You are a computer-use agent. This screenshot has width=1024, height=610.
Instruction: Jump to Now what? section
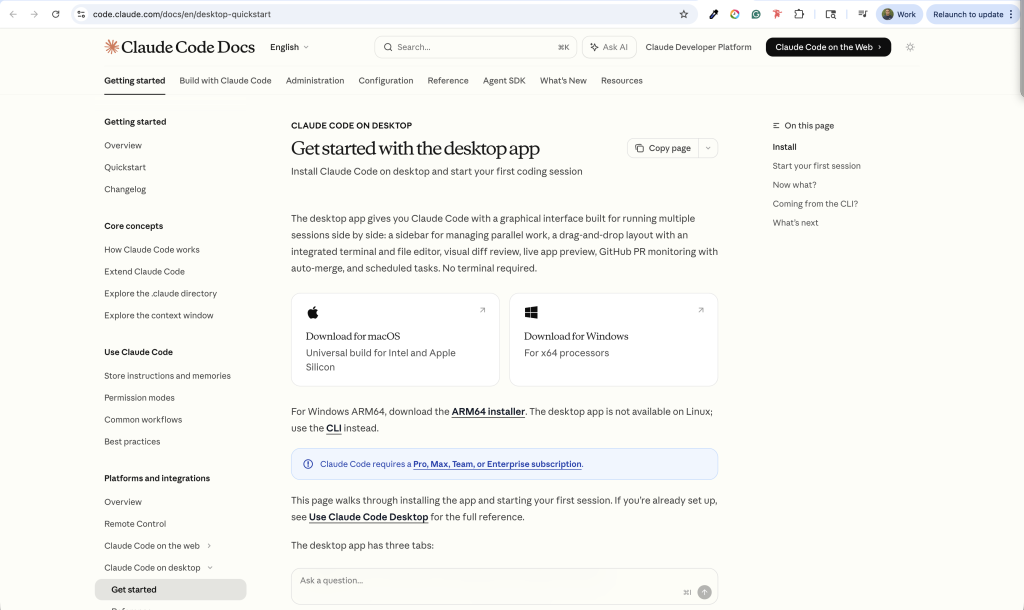click(x=794, y=185)
